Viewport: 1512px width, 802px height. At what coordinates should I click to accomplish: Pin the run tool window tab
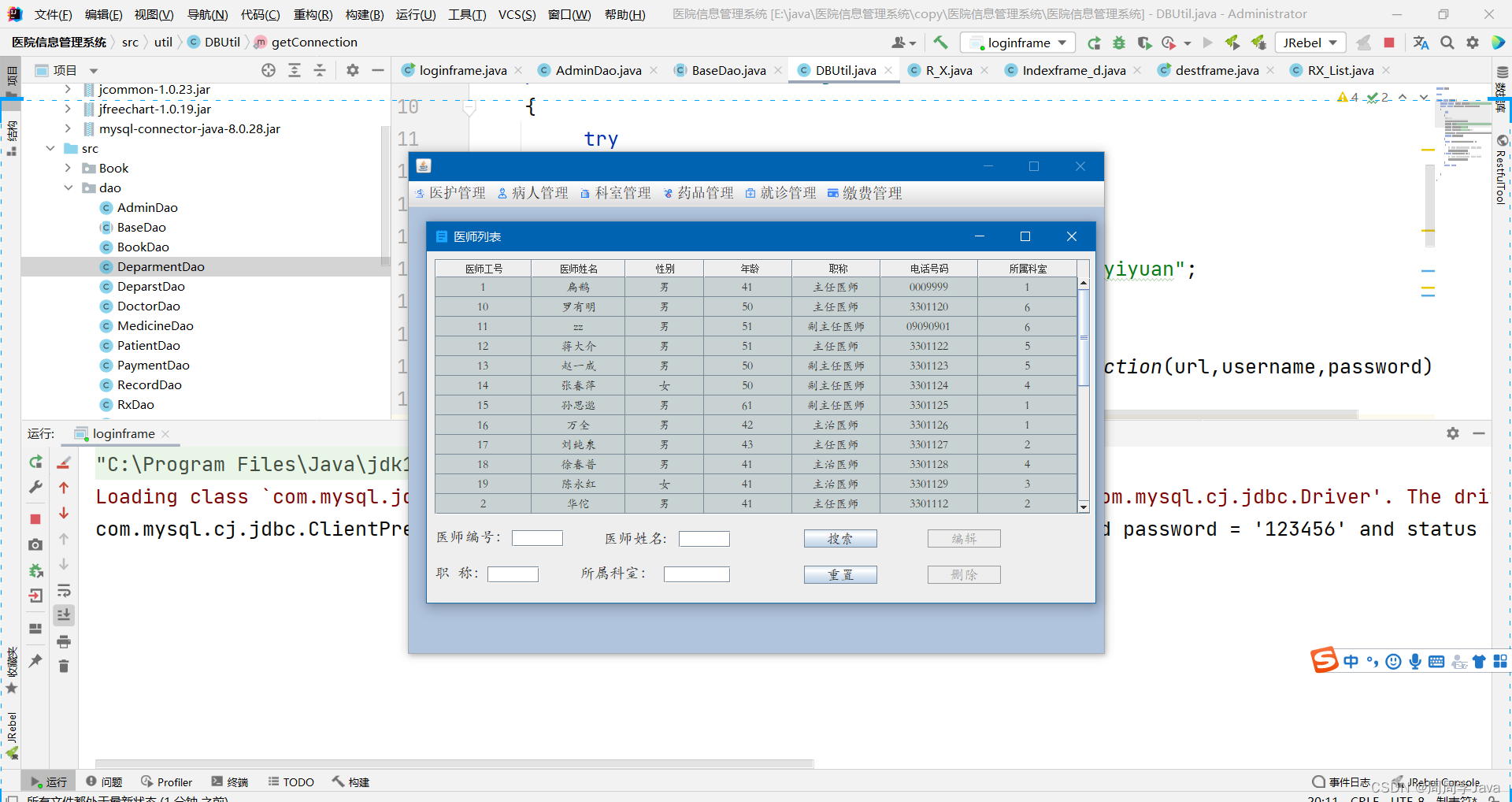[x=35, y=662]
